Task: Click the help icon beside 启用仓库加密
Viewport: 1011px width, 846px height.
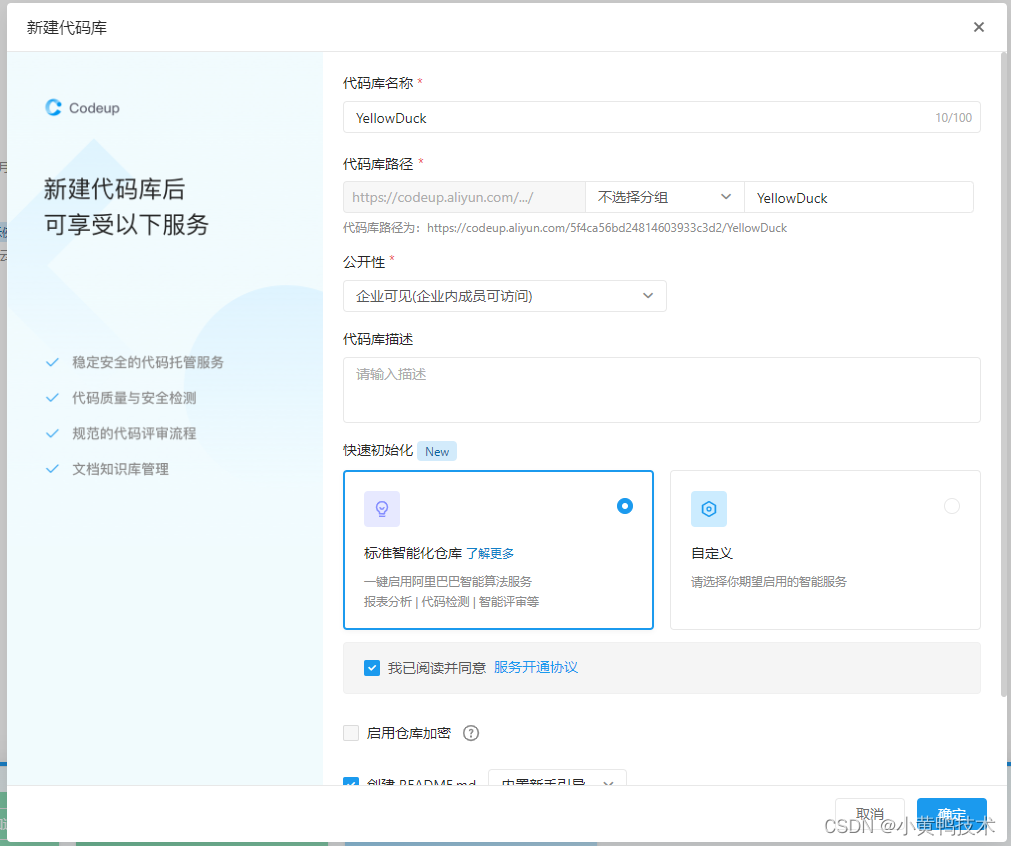Action: [470, 733]
